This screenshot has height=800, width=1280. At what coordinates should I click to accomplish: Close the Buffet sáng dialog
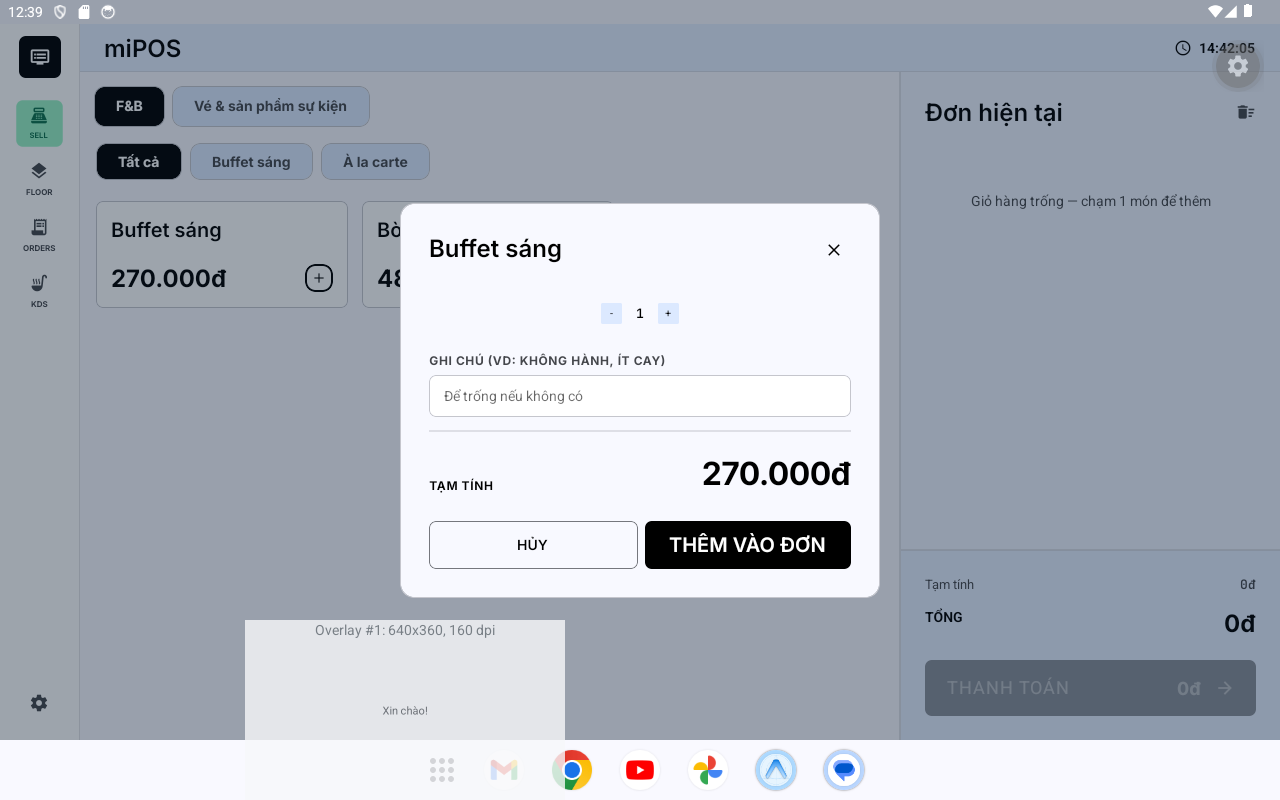834,250
